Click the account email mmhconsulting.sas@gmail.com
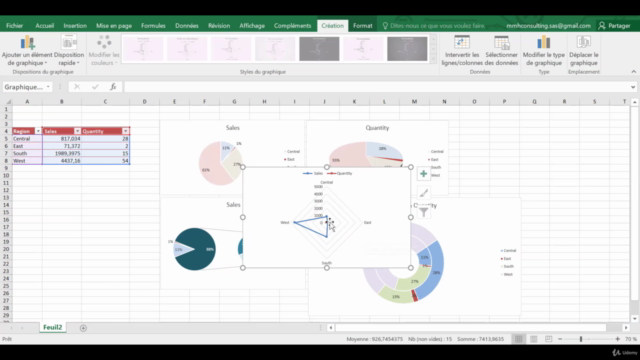Image resolution: width=640 pixels, height=360 pixels. 548,26
